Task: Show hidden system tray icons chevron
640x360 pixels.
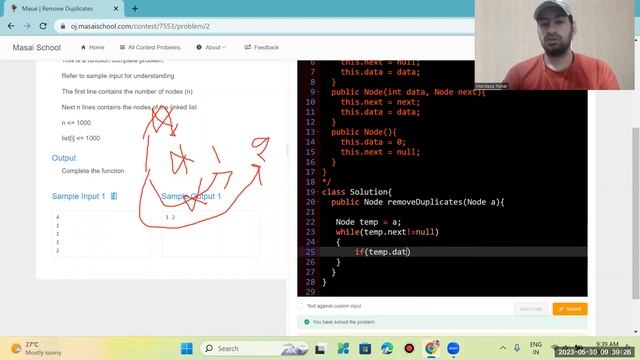Action: 503,348
